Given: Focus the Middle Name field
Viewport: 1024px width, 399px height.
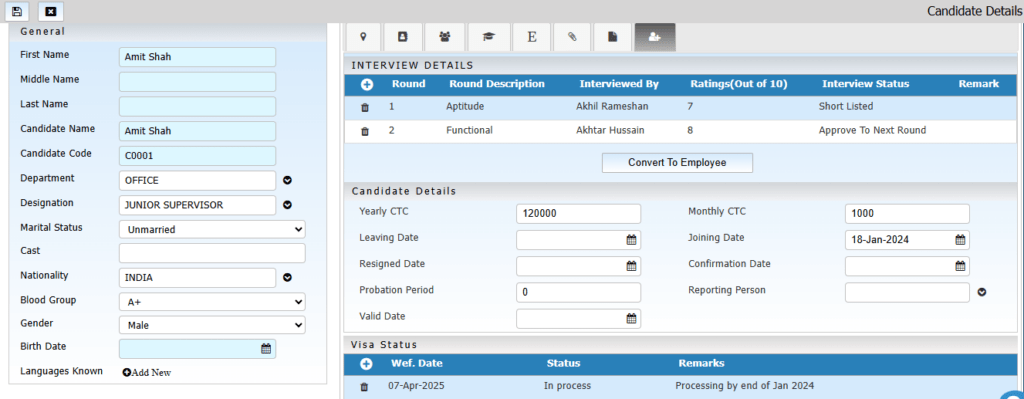Looking at the screenshot, I should (x=197, y=82).
